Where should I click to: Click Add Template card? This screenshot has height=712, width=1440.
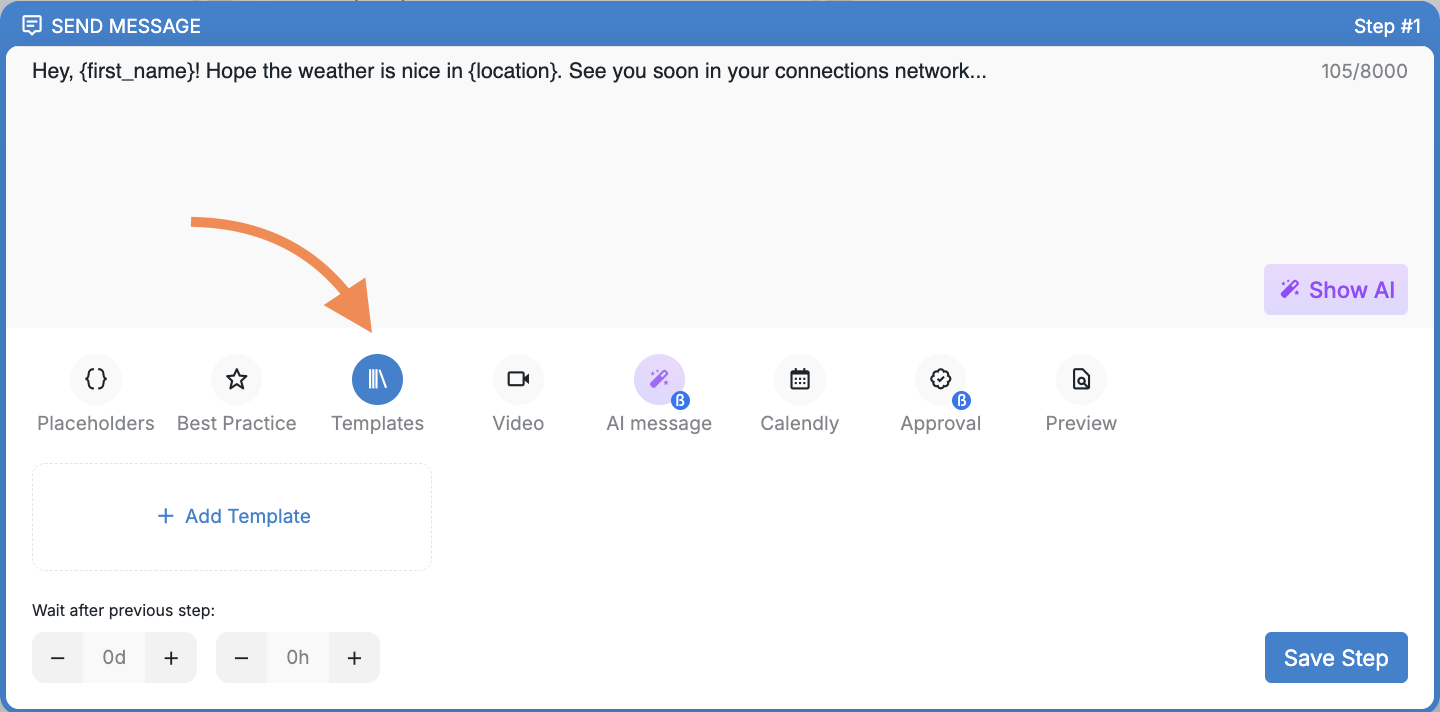click(232, 517)
